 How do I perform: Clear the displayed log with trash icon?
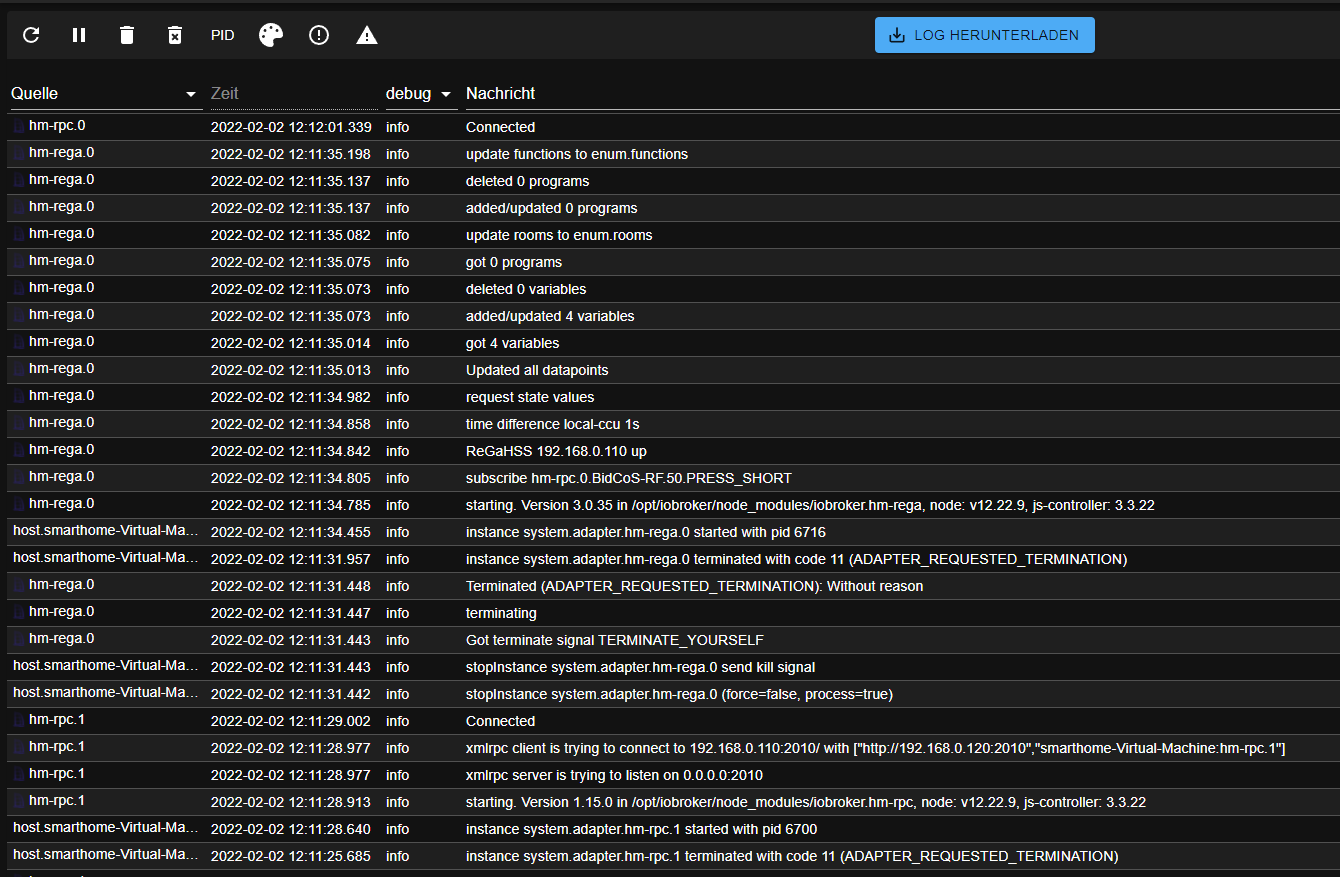127,35
